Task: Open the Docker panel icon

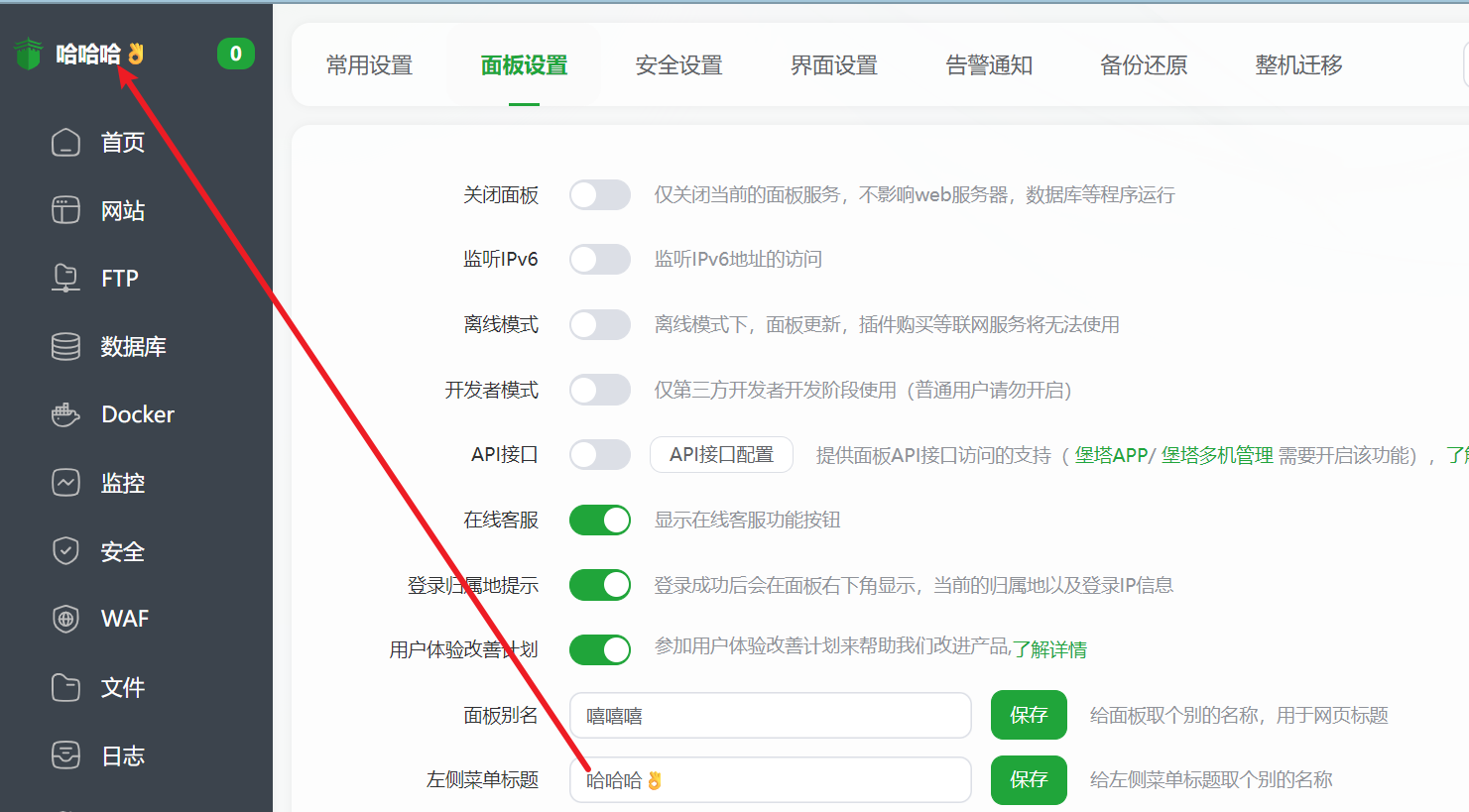Action: pyautogui.click(x=65, y=414)
